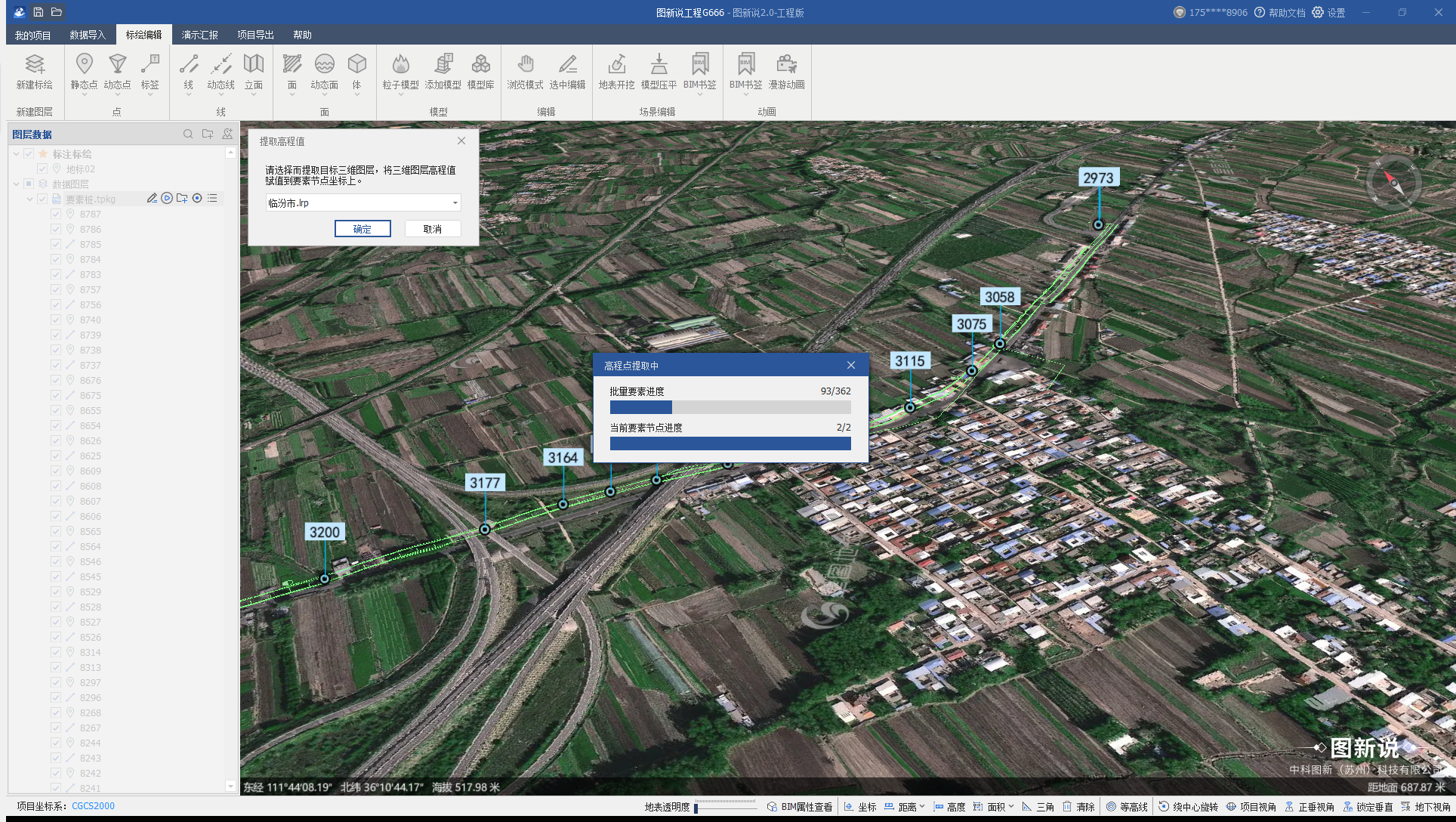1456x822 pixels.
Task: Click the compass in the map view
Action: tap(1393, 182)
